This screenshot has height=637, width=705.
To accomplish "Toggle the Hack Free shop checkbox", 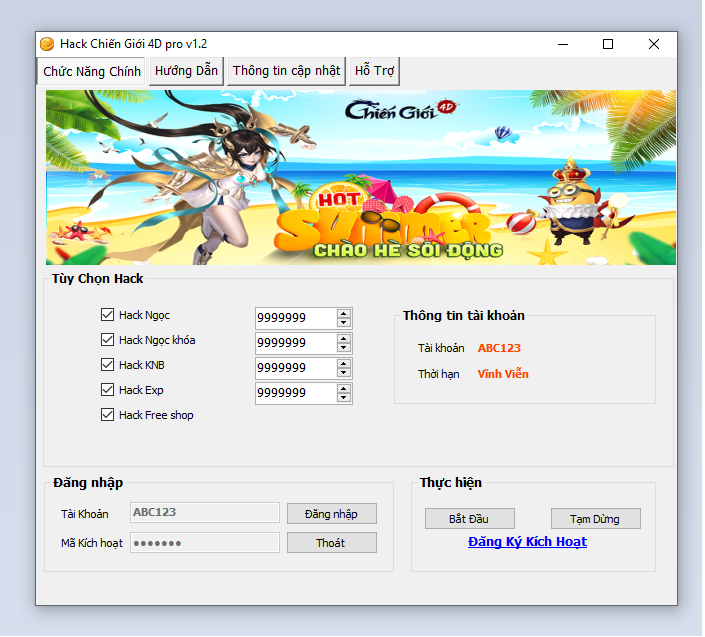I will click(108, 415).
